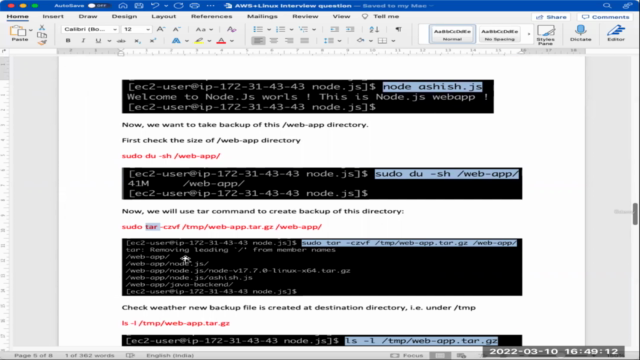This screenshot has width=640, height=360.
Task: Open the borders dropdown arrow
Action: [x=393, y=41]
